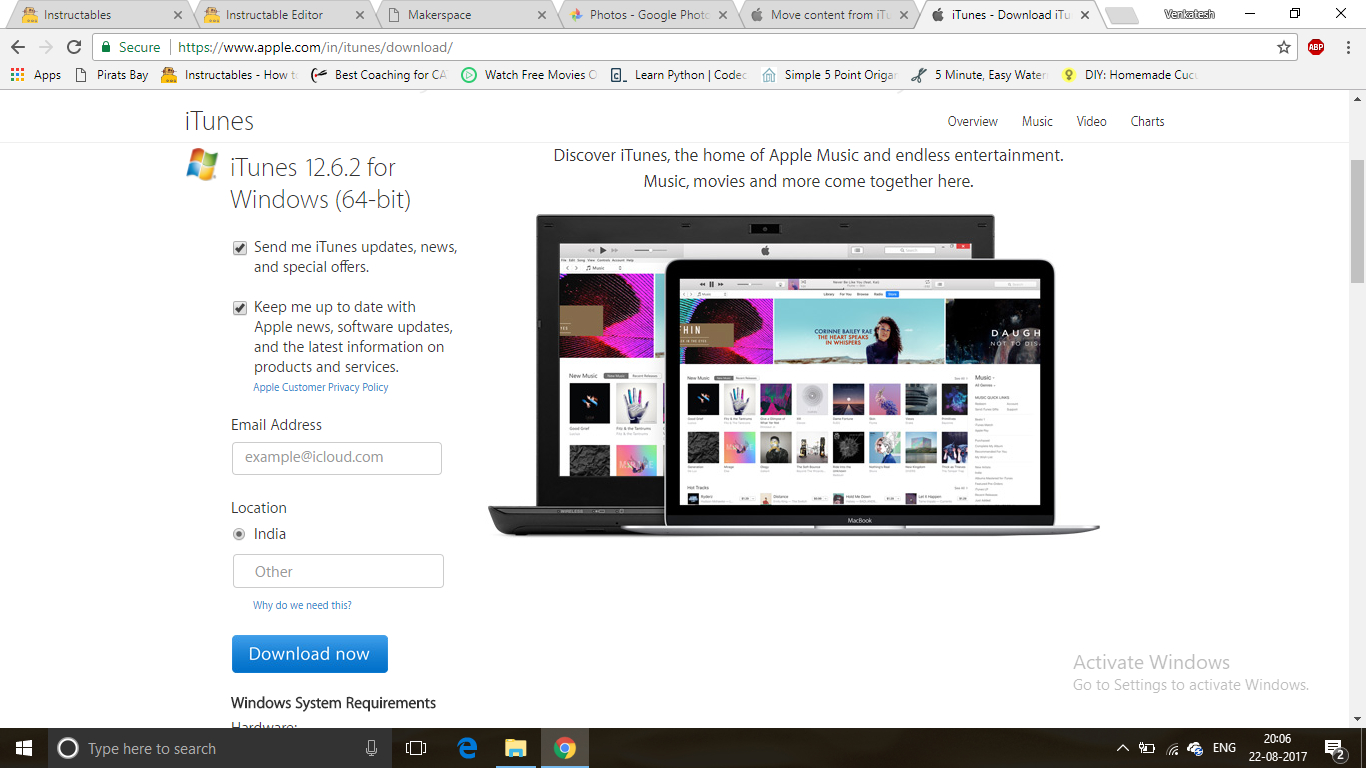
Task: Click the page vertical scrollbar thumb
Action: 1357,221
